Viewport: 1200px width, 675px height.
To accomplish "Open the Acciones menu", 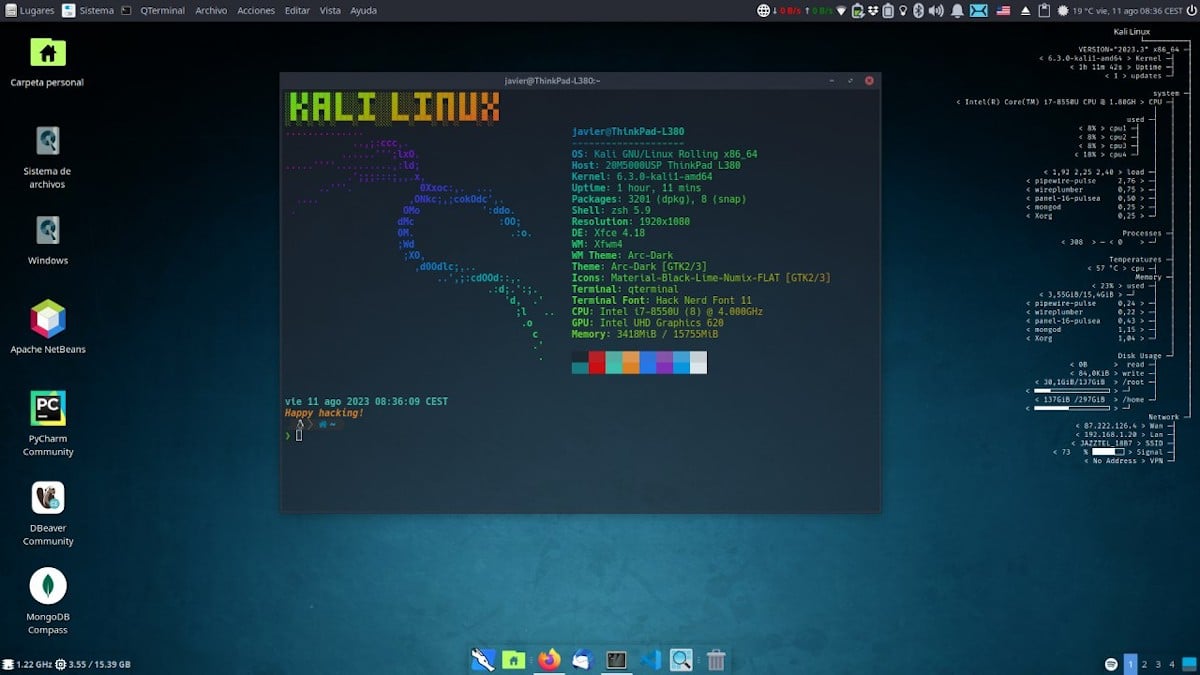I will coord(256,10).
